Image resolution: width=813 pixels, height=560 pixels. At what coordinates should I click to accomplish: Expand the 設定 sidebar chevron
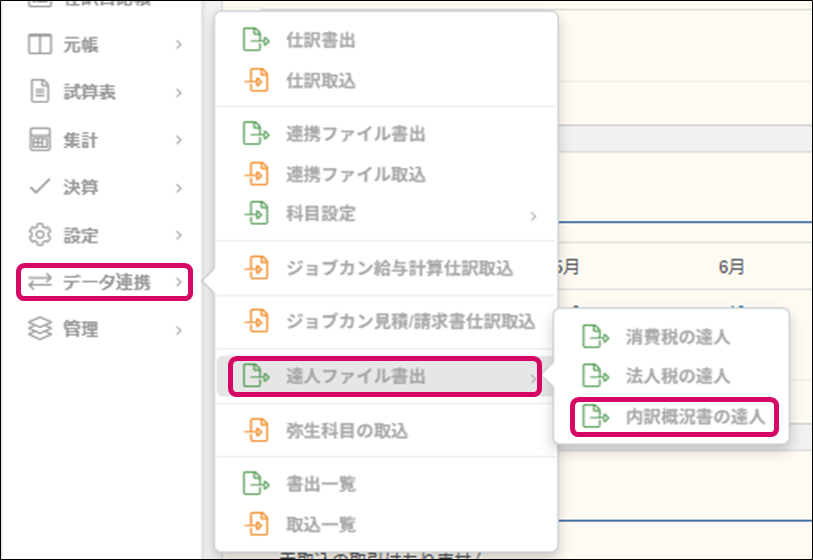click(179, 235)
